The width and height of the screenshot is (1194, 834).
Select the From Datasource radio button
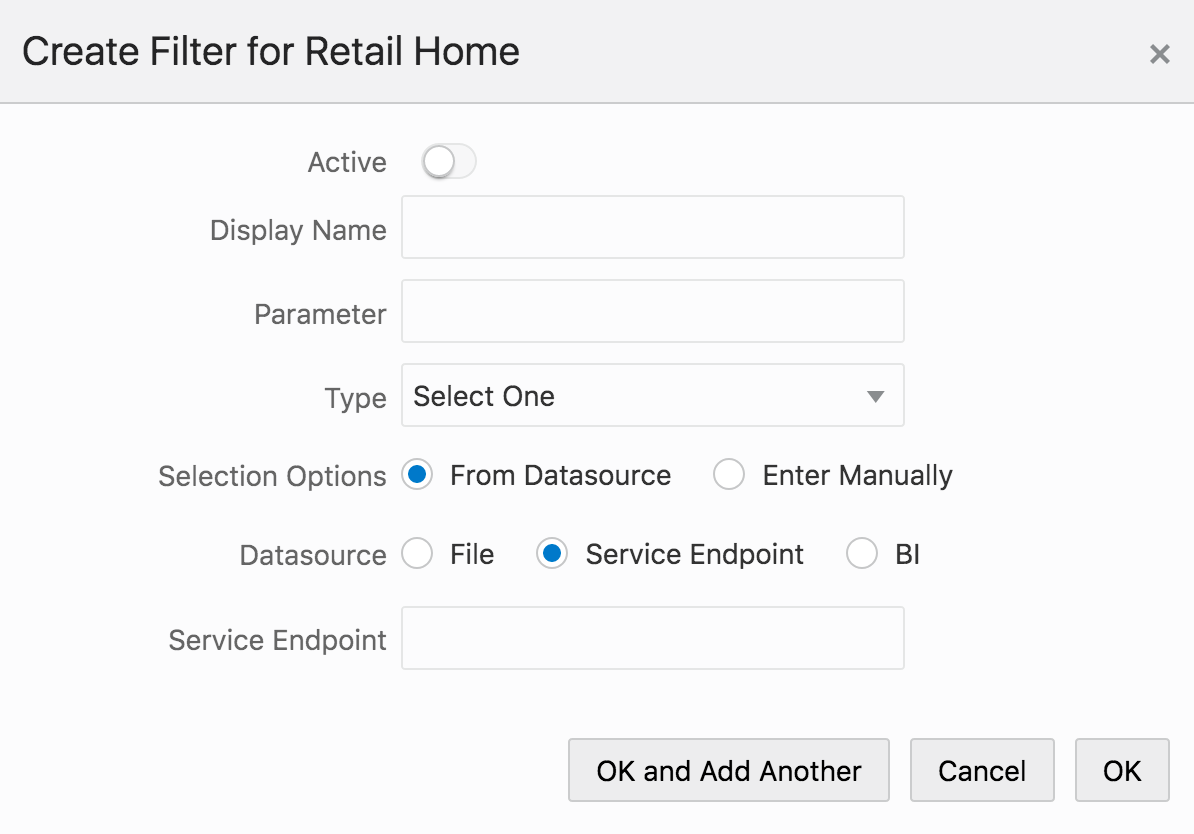click(x=417, y=475)
